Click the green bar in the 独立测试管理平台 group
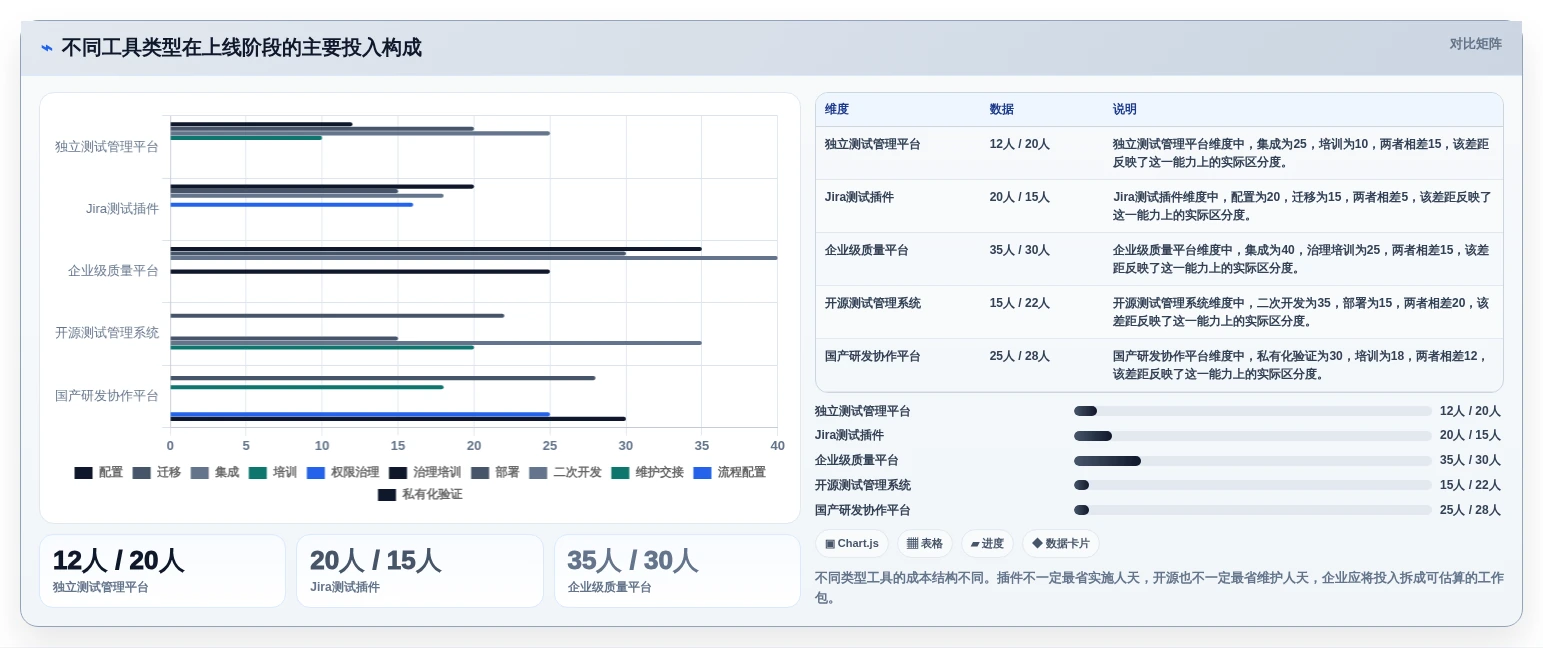 [x=246, y=138]
